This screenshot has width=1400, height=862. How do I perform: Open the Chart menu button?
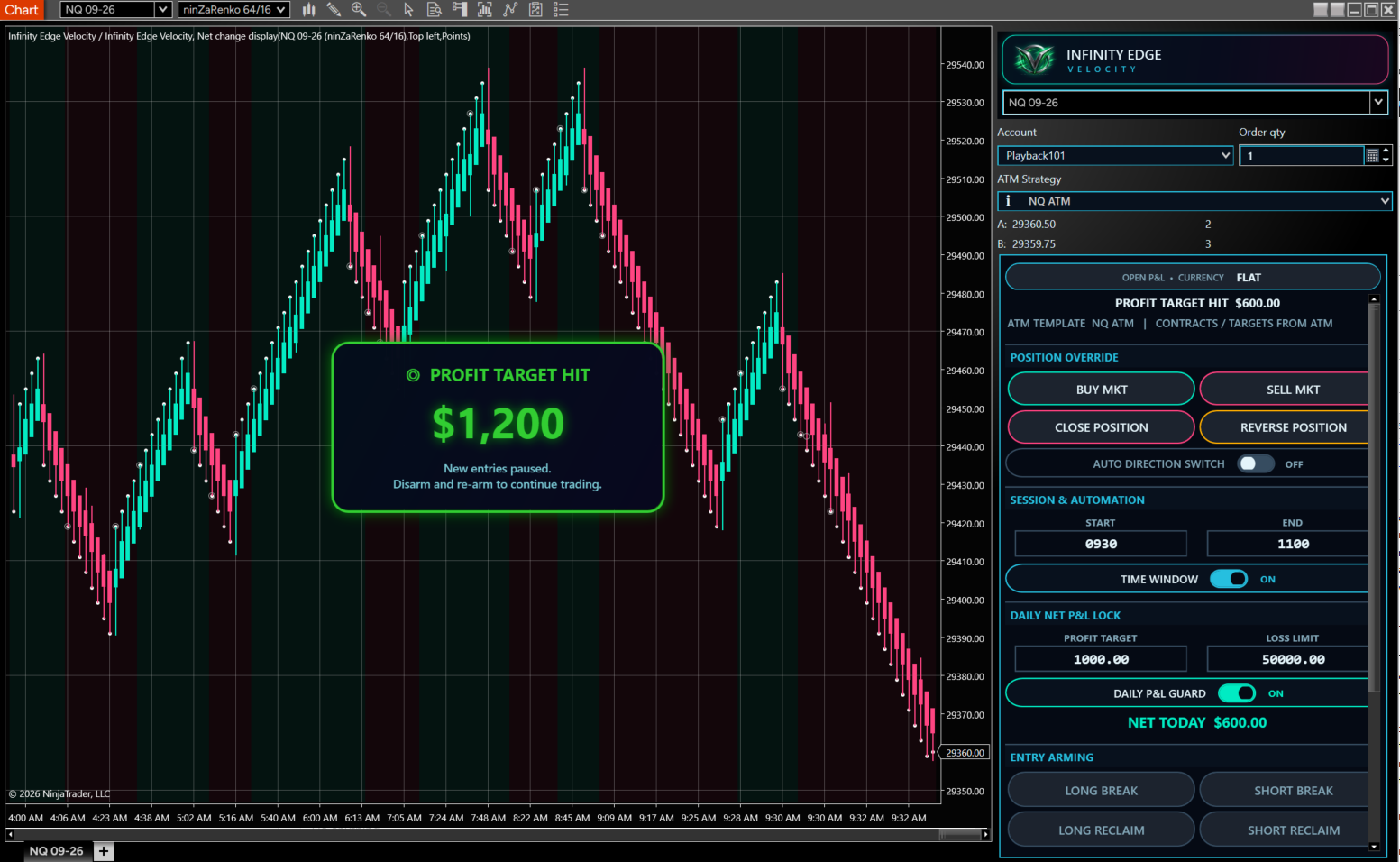(x=22, y=10)
